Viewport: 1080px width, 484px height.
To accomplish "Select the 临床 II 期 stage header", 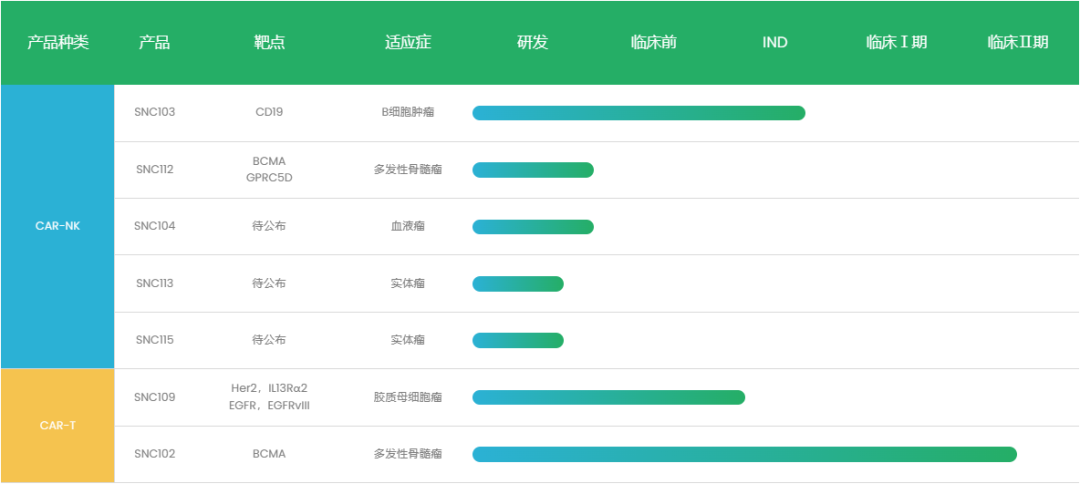I will pos(1017,42).
